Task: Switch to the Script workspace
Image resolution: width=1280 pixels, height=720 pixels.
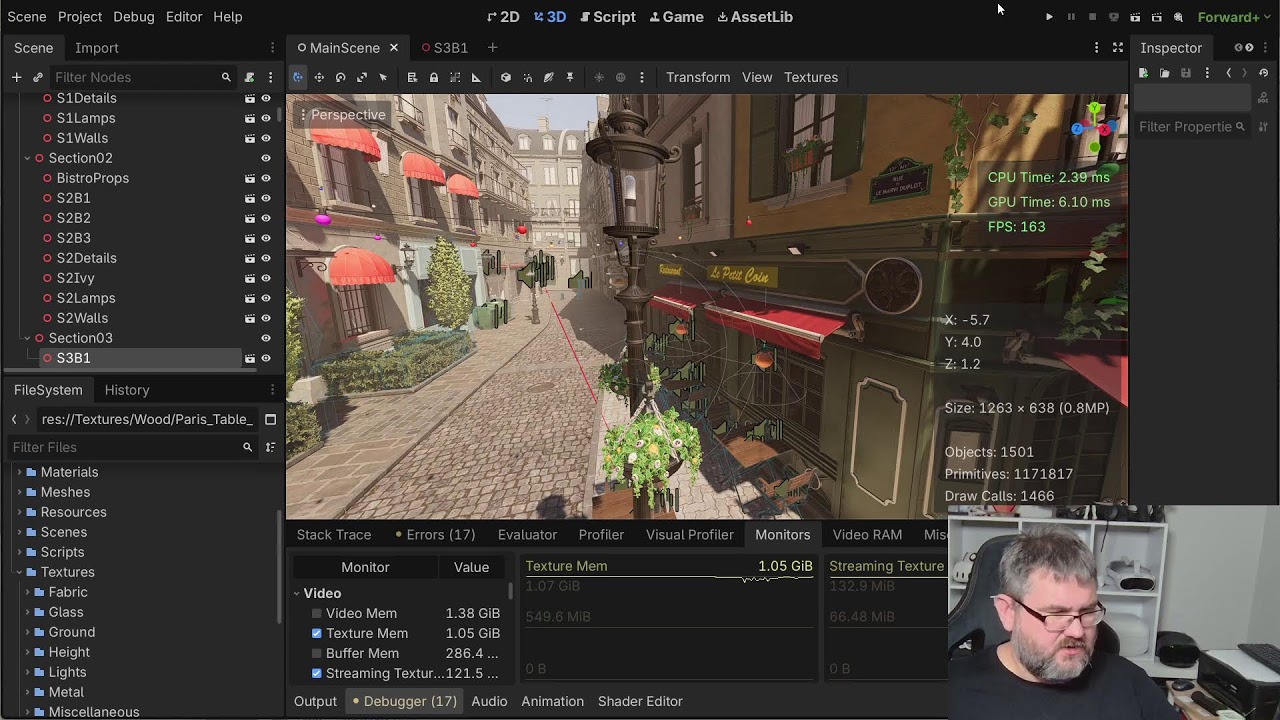Action: point(608,17)
